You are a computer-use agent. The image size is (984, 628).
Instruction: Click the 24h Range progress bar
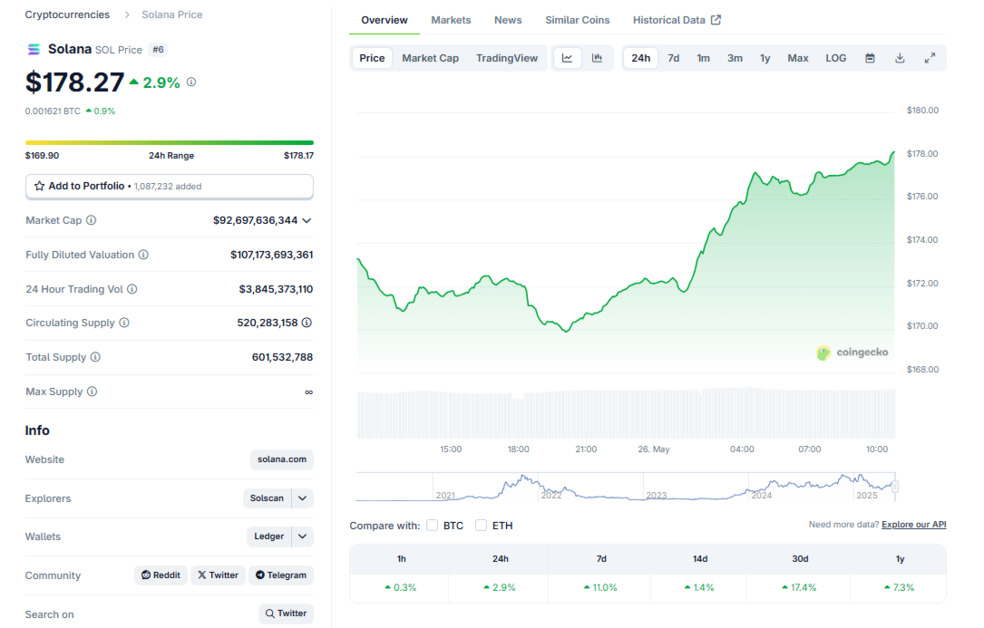tap(169, 143)
